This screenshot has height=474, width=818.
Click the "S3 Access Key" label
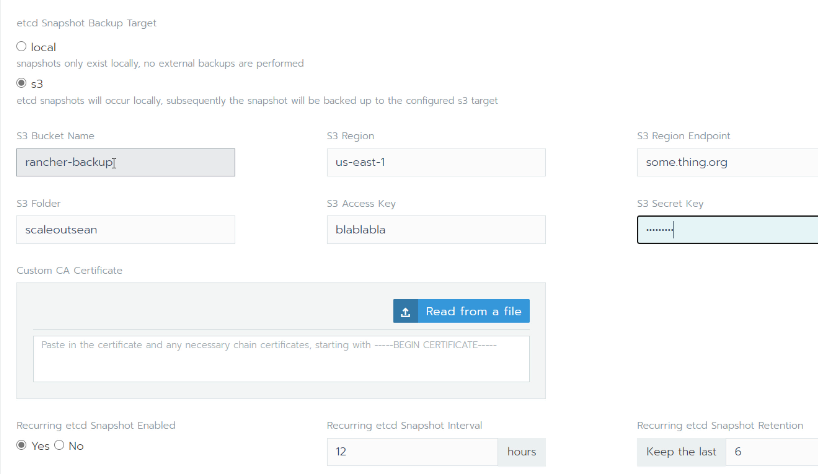(x=362, y=203)
